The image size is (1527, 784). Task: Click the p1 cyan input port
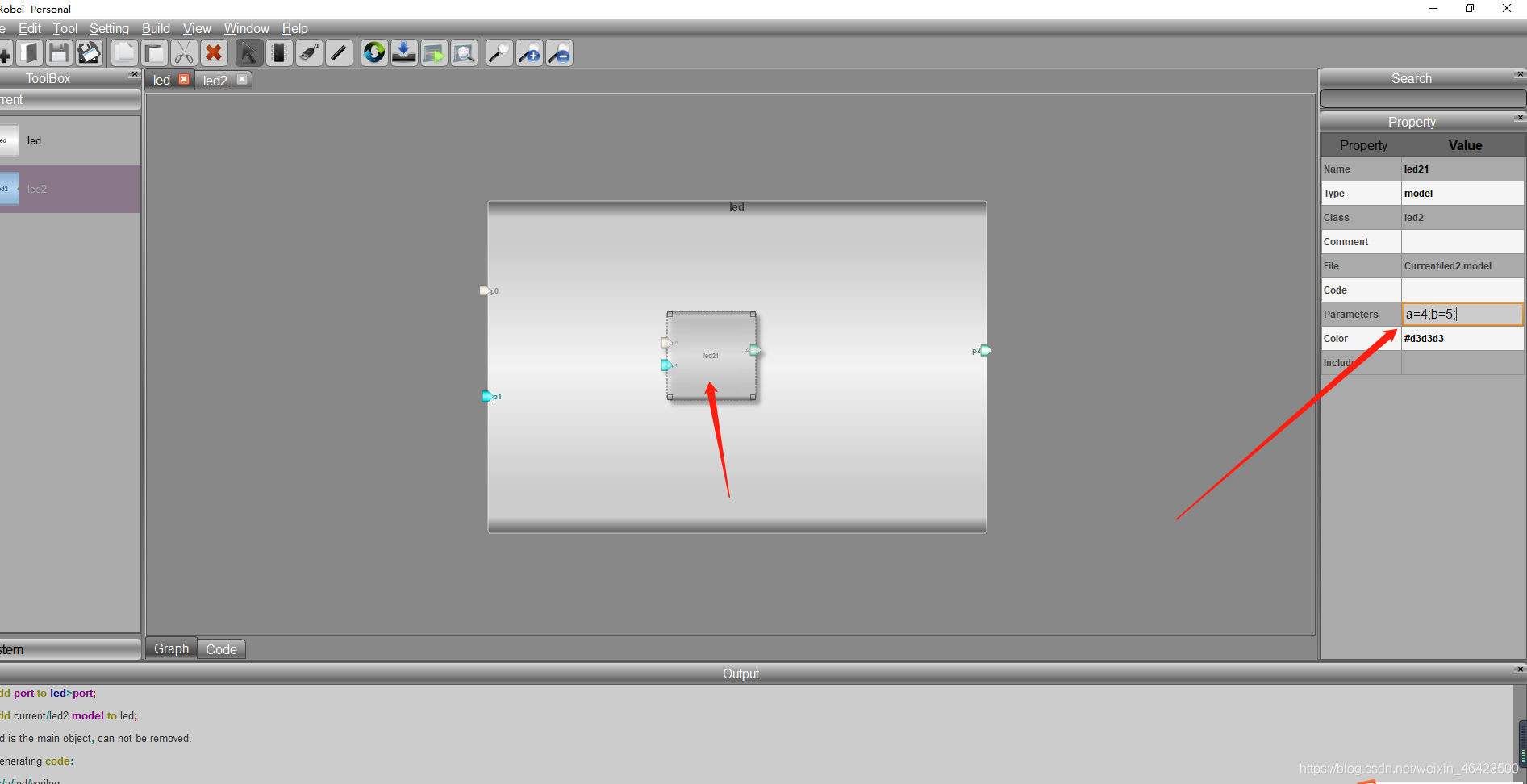[487, 396]
